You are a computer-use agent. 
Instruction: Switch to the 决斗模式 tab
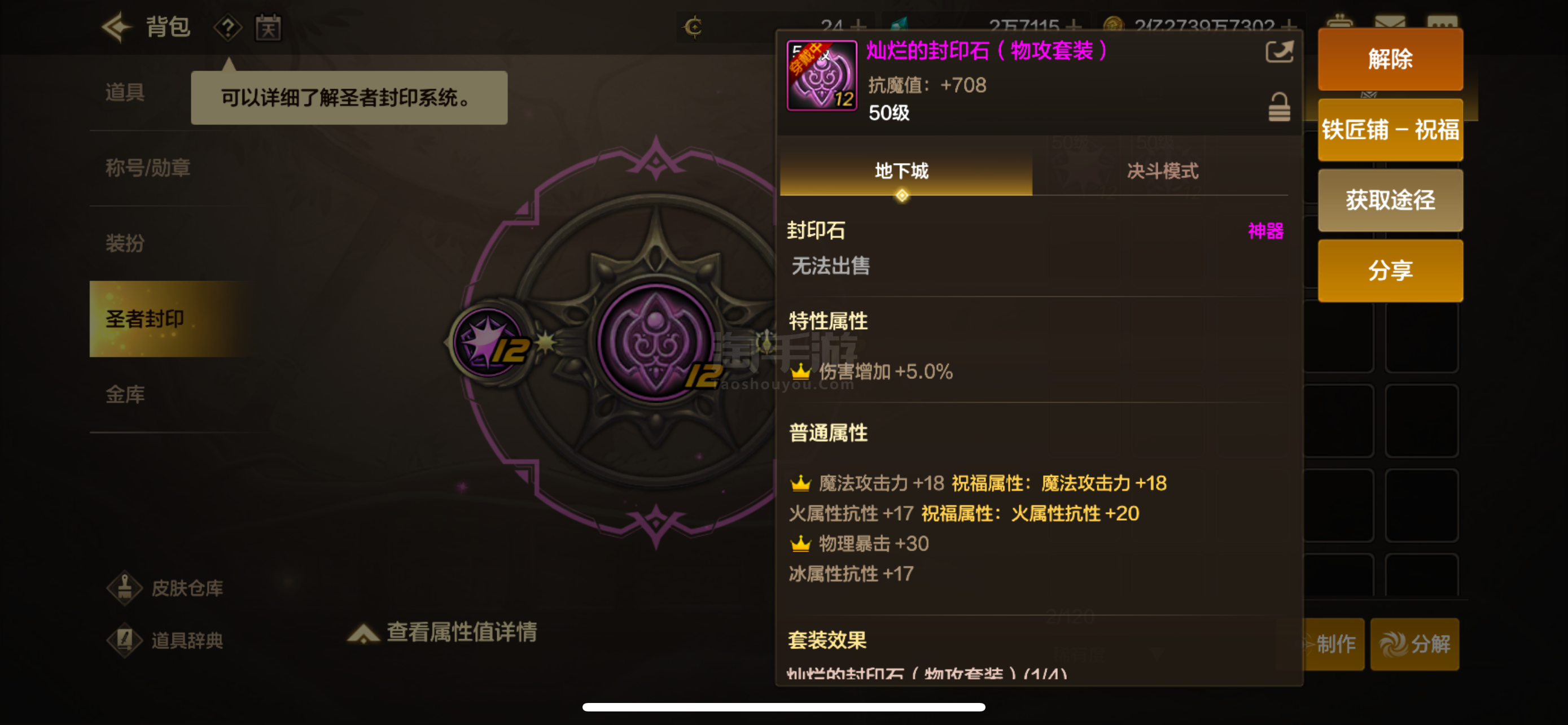1162,171
